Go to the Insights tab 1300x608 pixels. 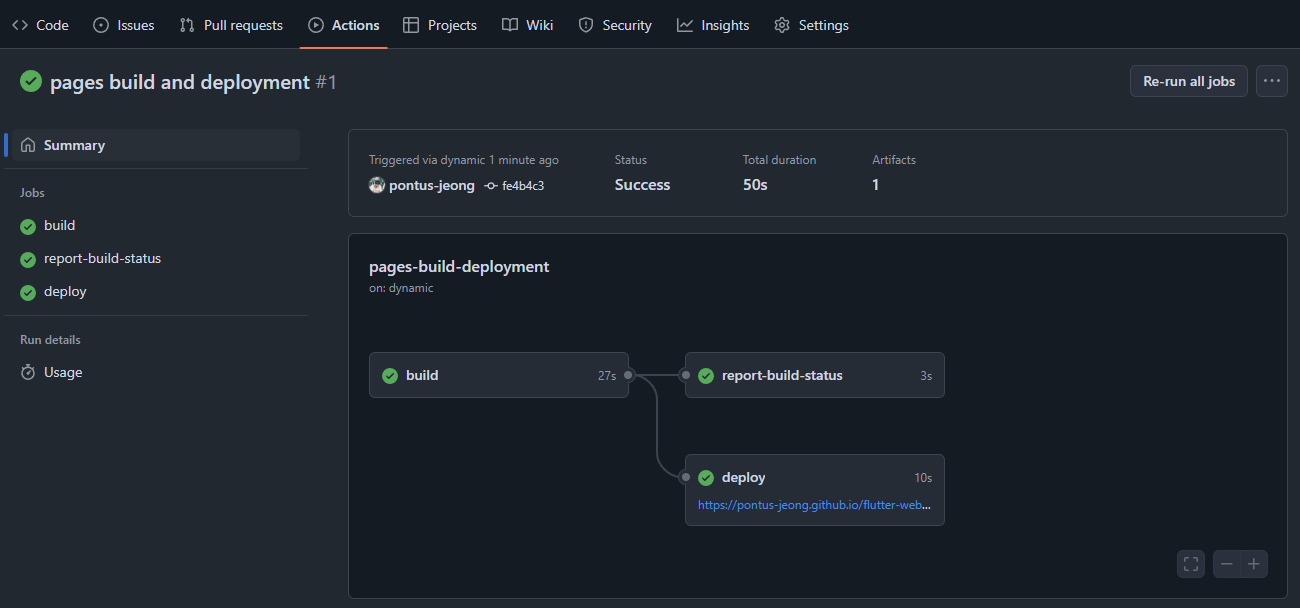point(713,25)
